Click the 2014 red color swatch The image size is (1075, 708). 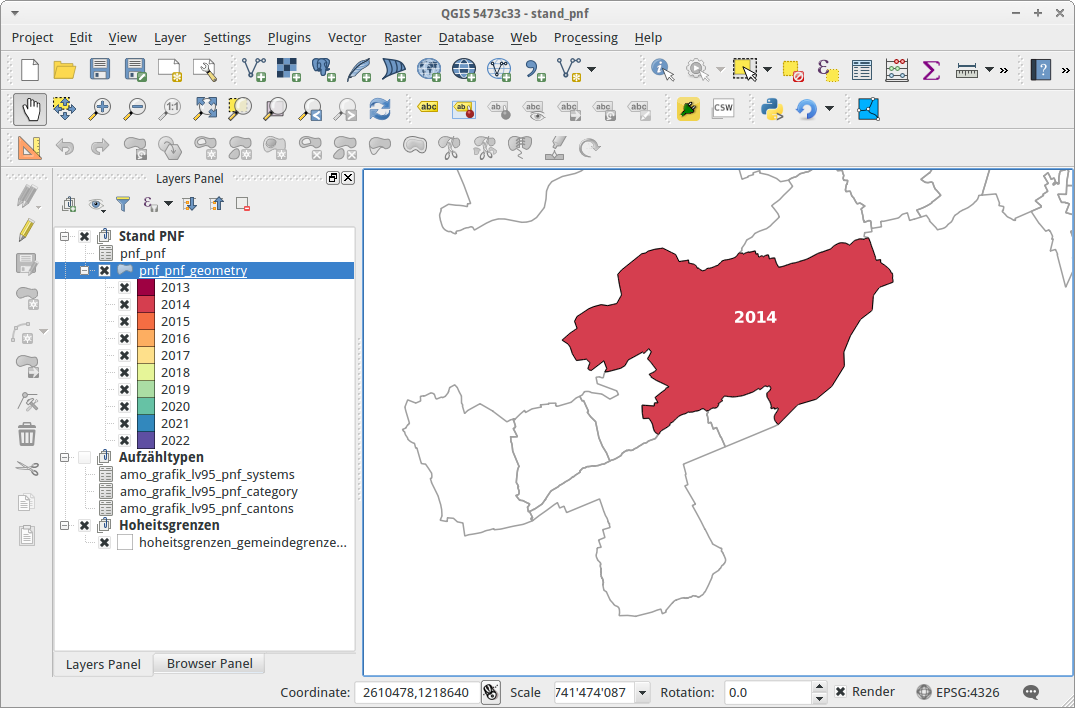(x=146, y=305)
